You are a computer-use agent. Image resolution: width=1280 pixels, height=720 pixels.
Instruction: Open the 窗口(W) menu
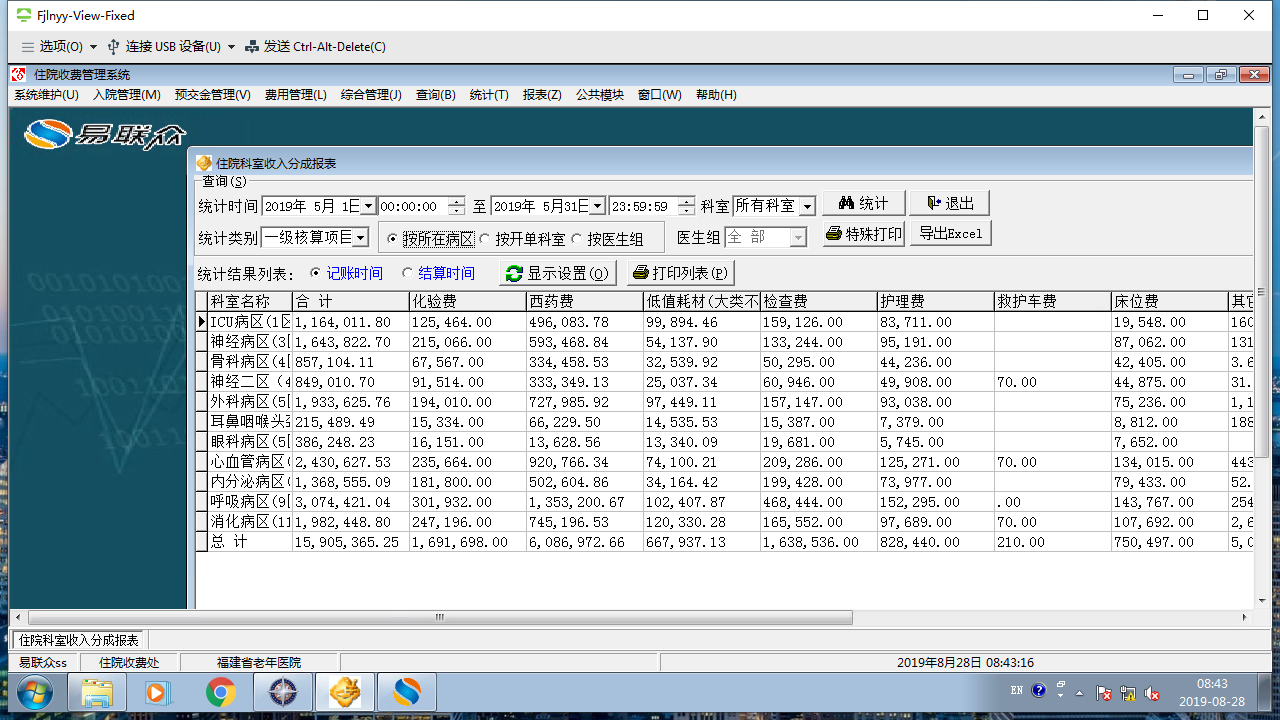[x=660, y=95]
